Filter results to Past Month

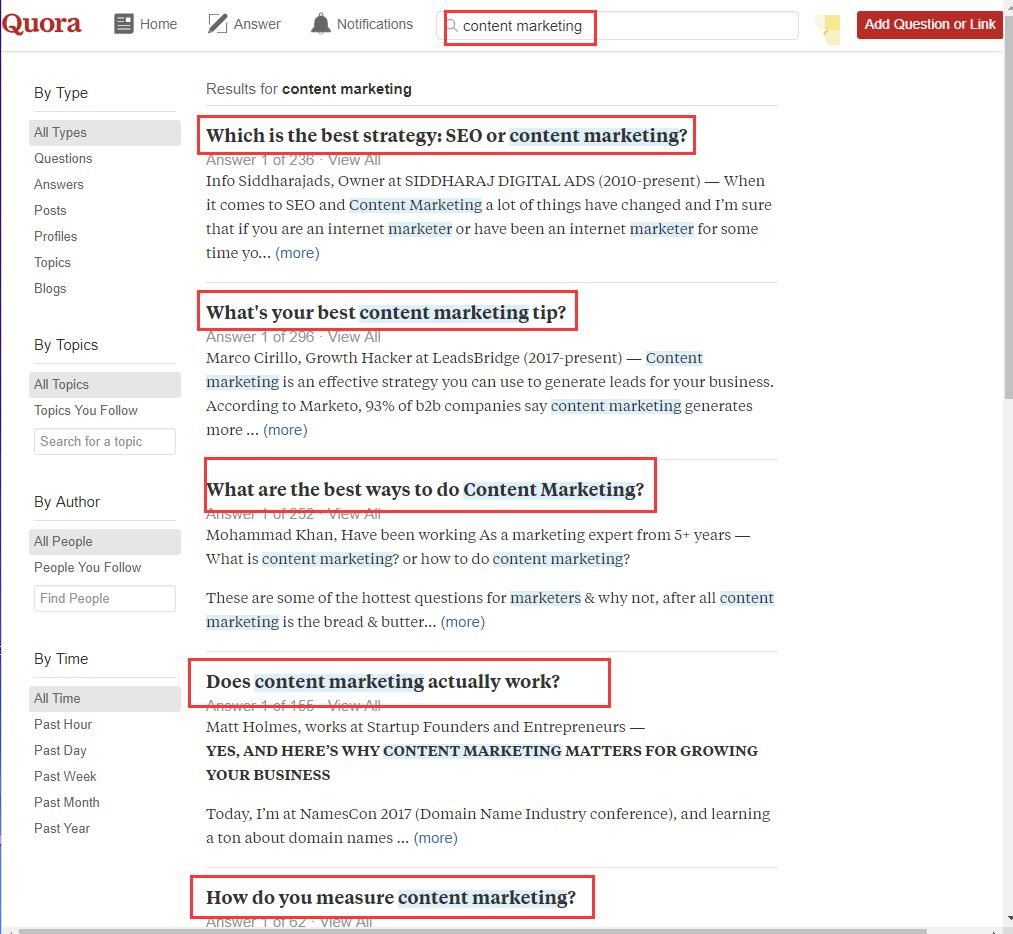[67, 802]
